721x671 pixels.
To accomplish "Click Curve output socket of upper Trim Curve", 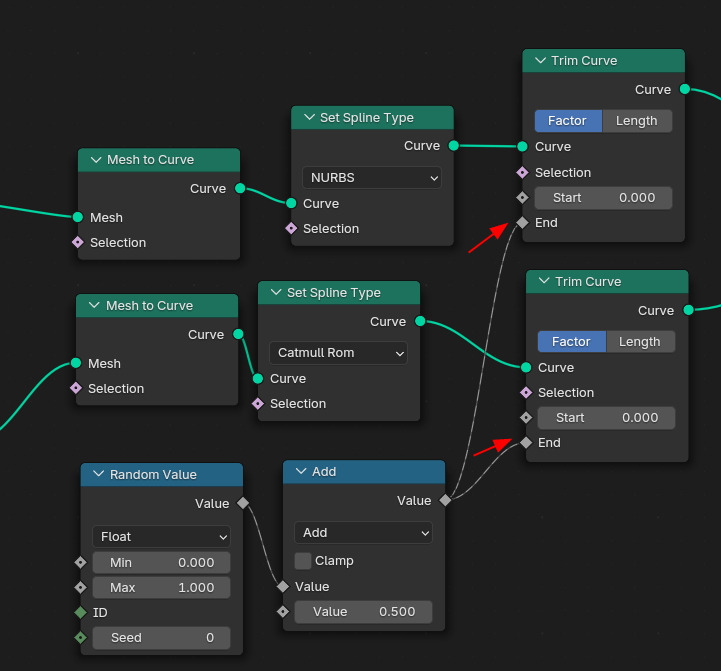I will [685, 89].
